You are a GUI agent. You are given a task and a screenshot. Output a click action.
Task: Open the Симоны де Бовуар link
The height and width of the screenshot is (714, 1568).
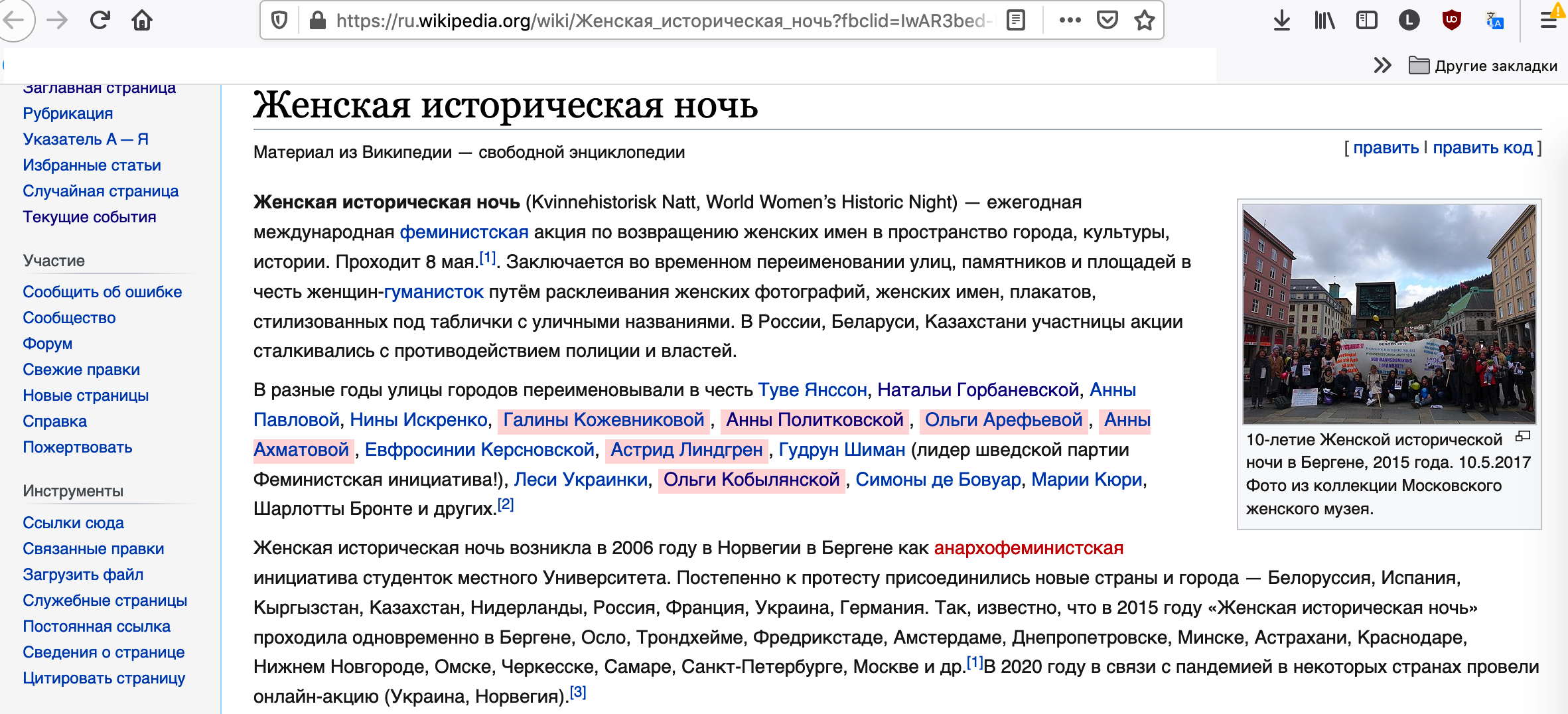tap(938, 480)
